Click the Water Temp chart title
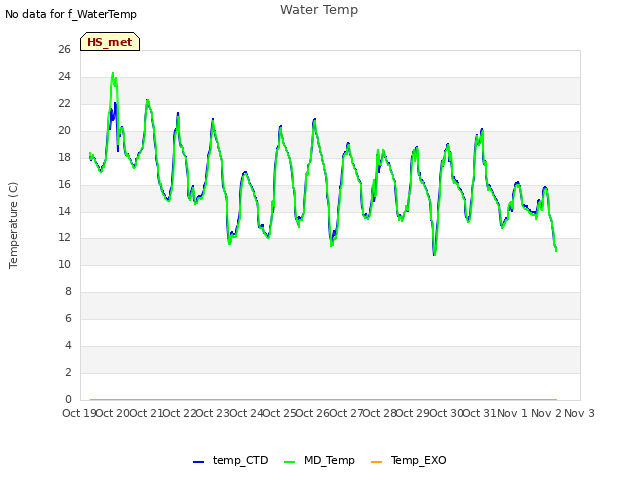 [x=319, y=10]
